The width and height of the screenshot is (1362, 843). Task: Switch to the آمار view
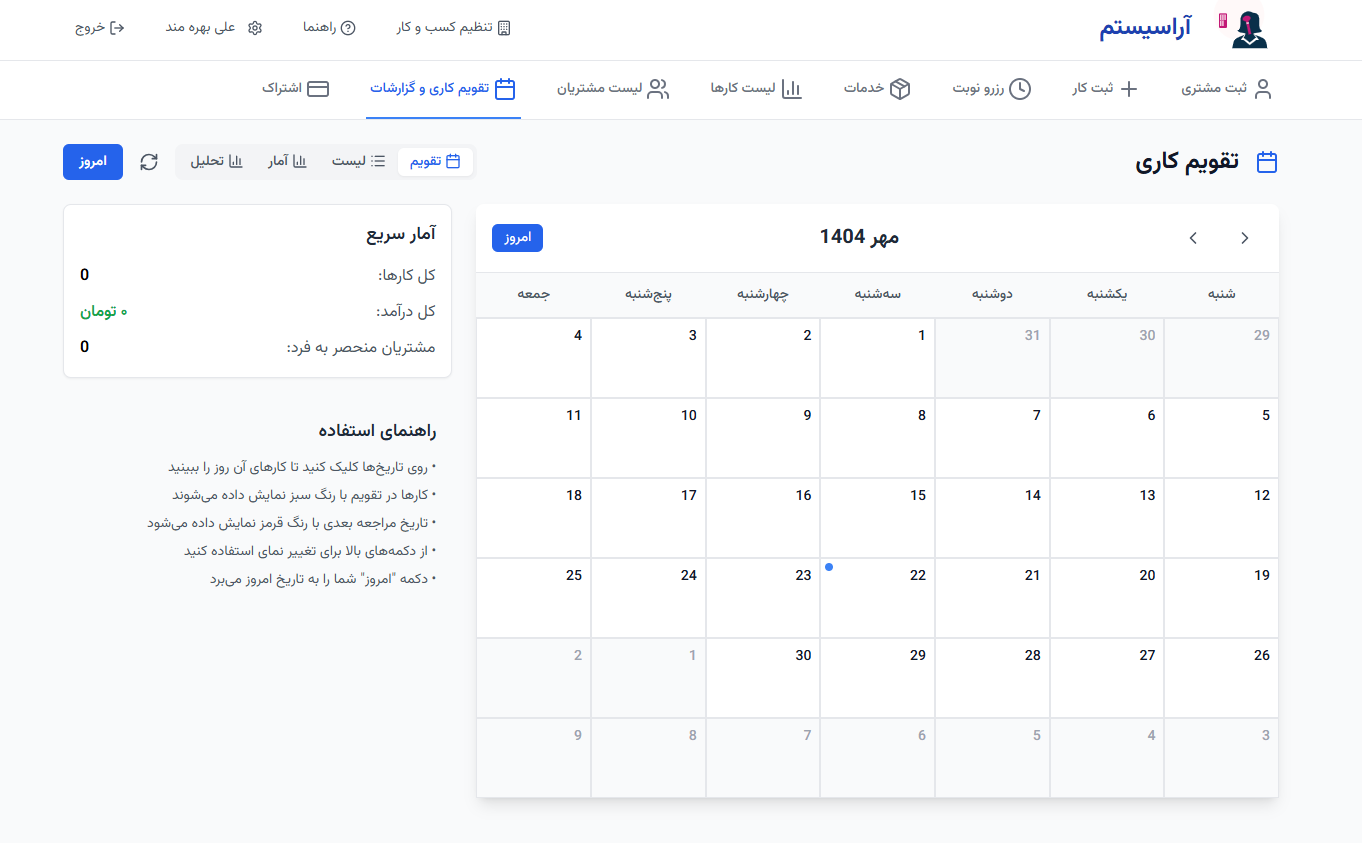tap(287, 161)
